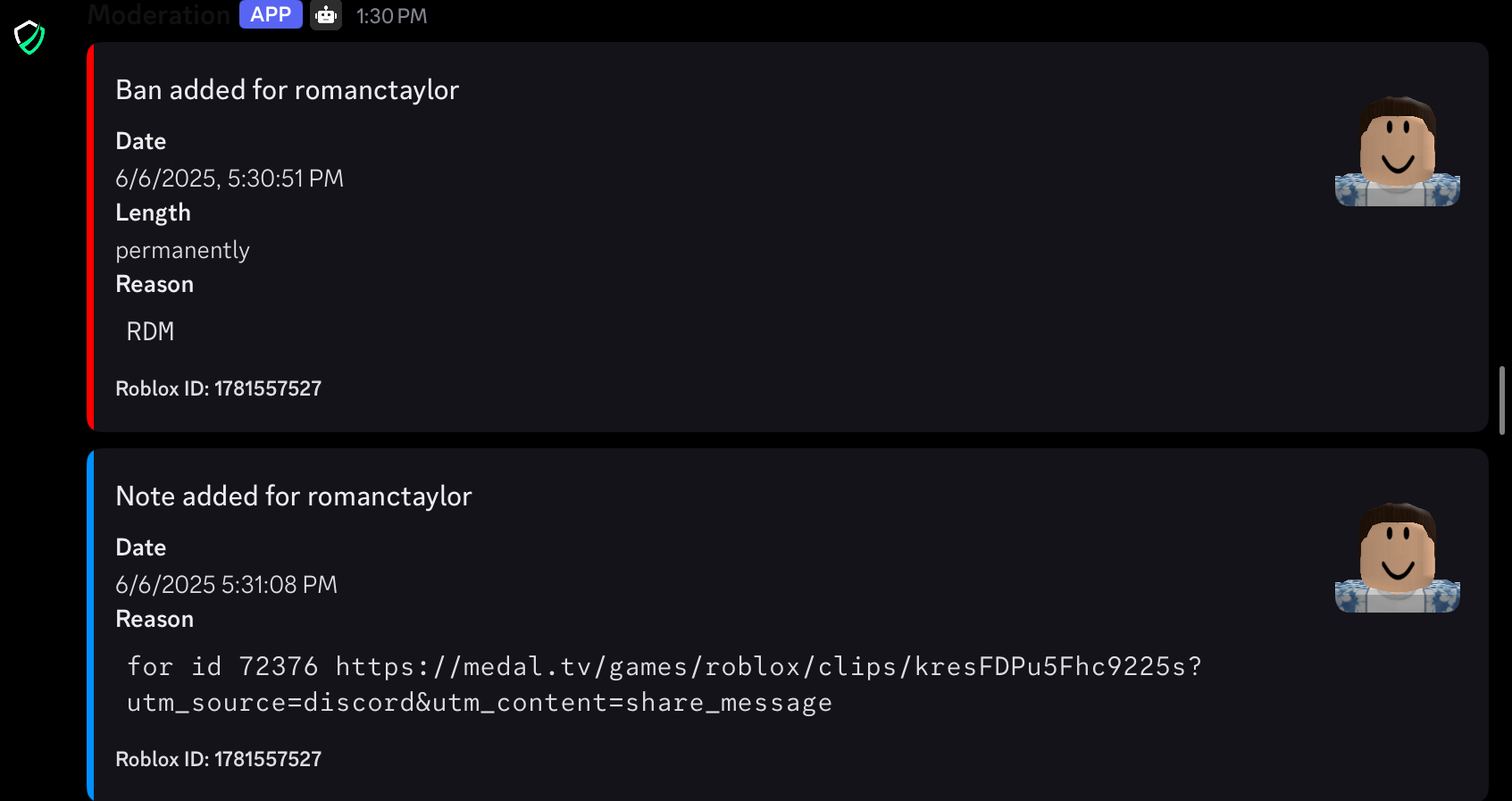The width and height of the screenshot is (1512, 801).
Task: Open the medal.tv clip link
Action: click(768, 667)
